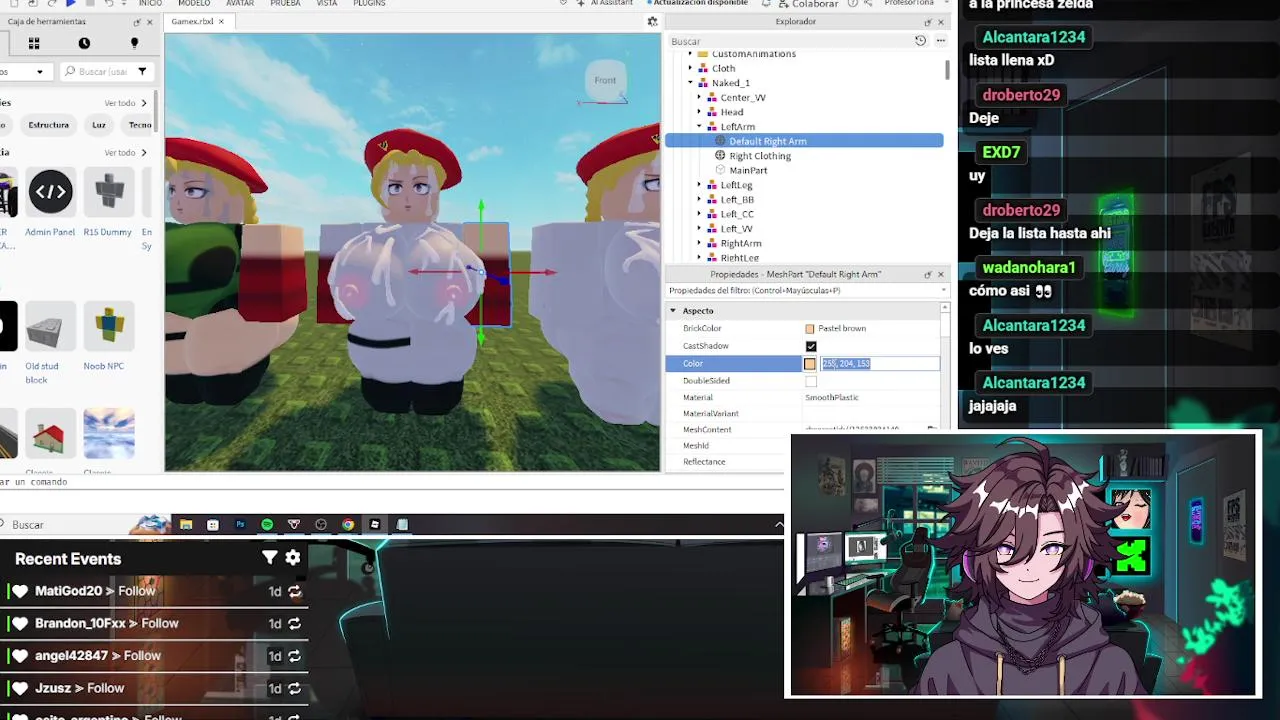
Task: Click the Material SmoothPlastic value
Action: pyautogui.click(x=832, y=398)
